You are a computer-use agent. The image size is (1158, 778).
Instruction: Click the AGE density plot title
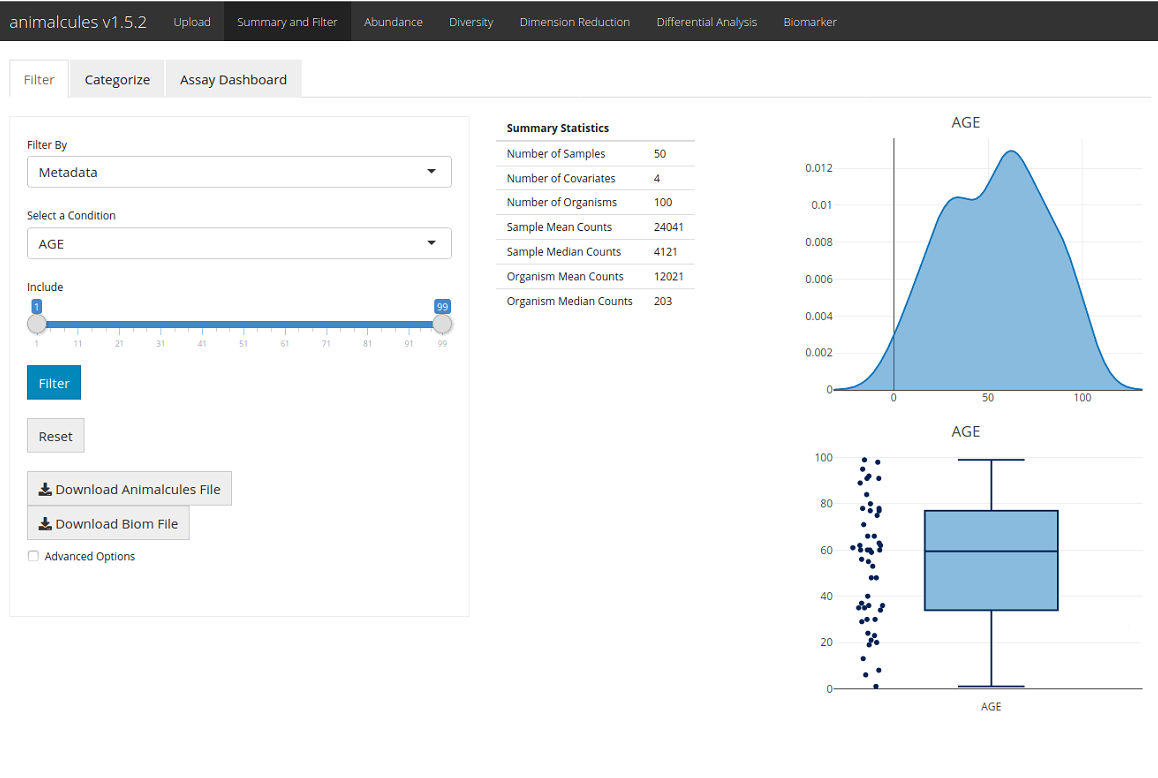(965, 123)
